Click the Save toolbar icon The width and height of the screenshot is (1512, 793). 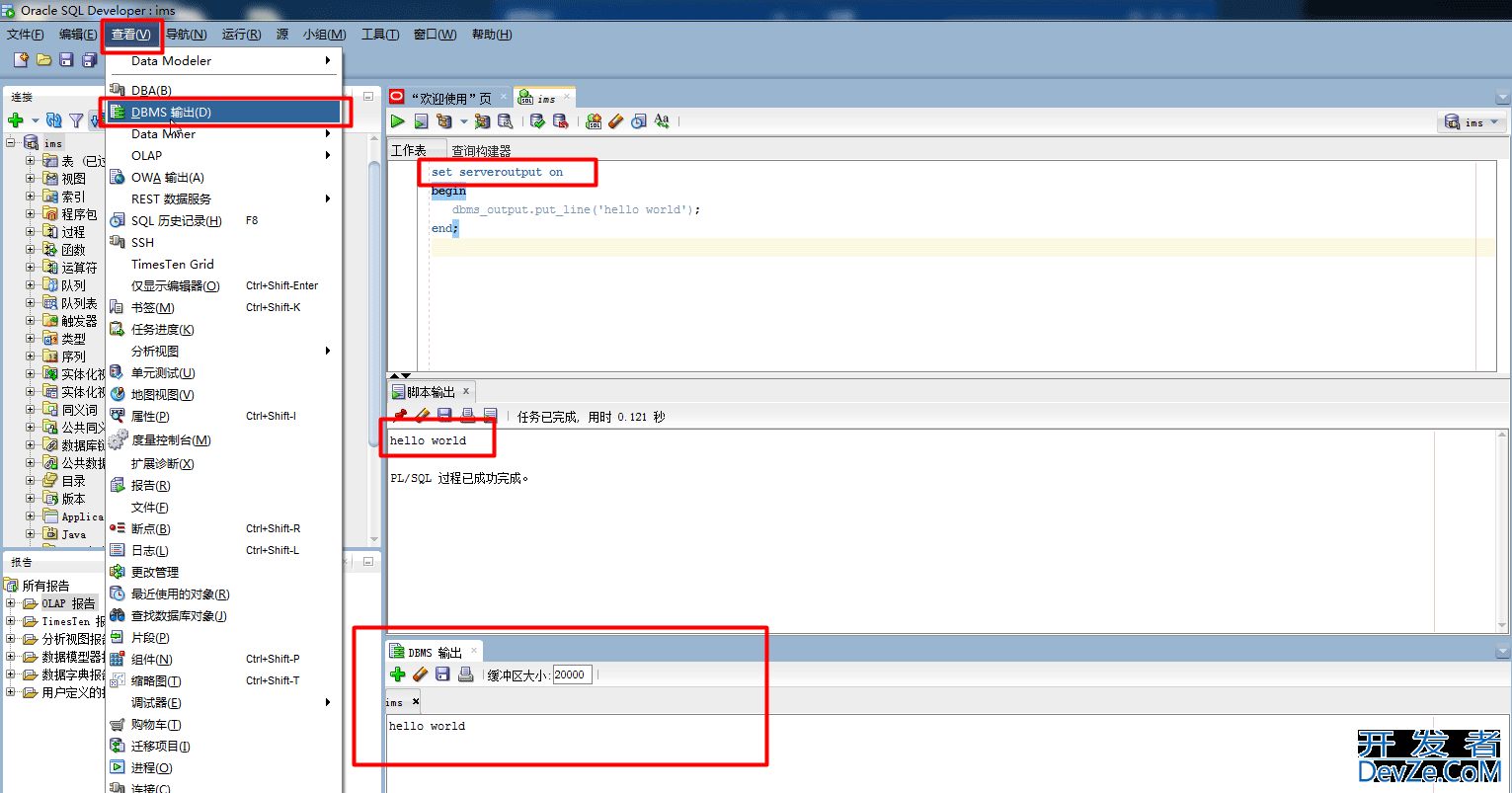tap(66, 59)
